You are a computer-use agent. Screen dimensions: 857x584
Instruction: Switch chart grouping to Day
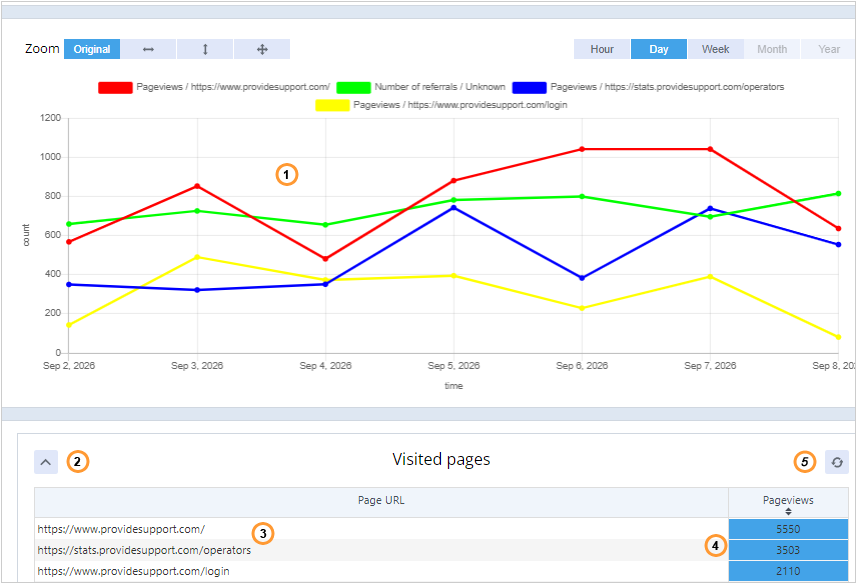tap(659, 49)
